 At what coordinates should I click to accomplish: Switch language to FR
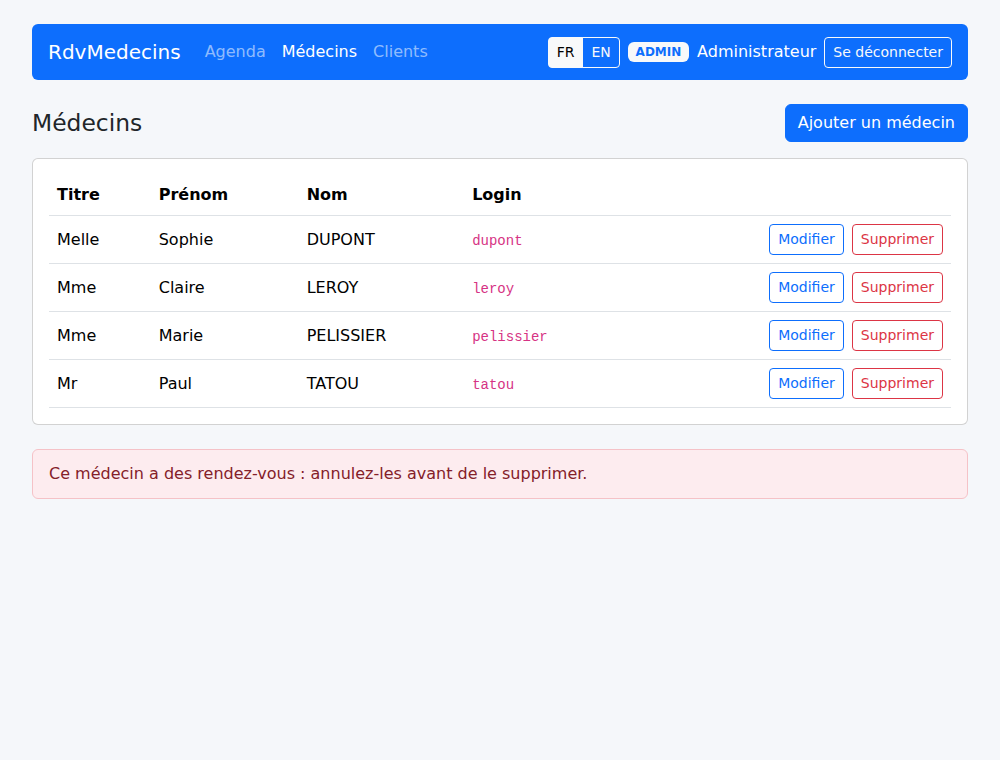pos(565,52)
